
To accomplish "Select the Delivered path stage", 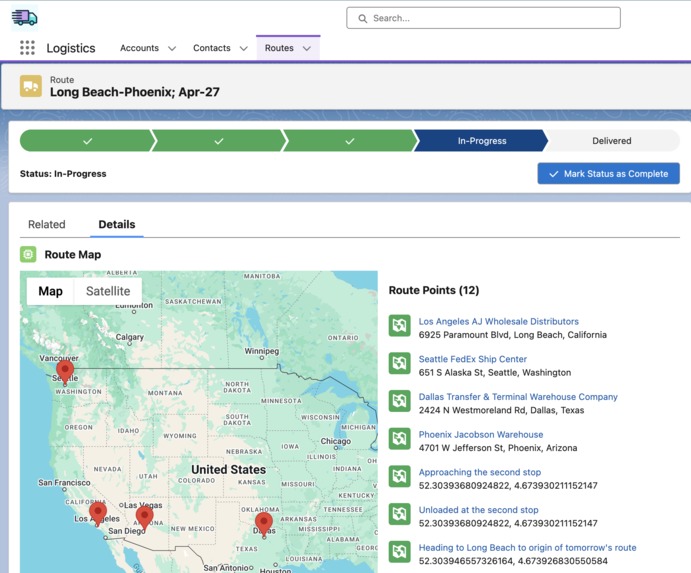I will tap(612, 141).
